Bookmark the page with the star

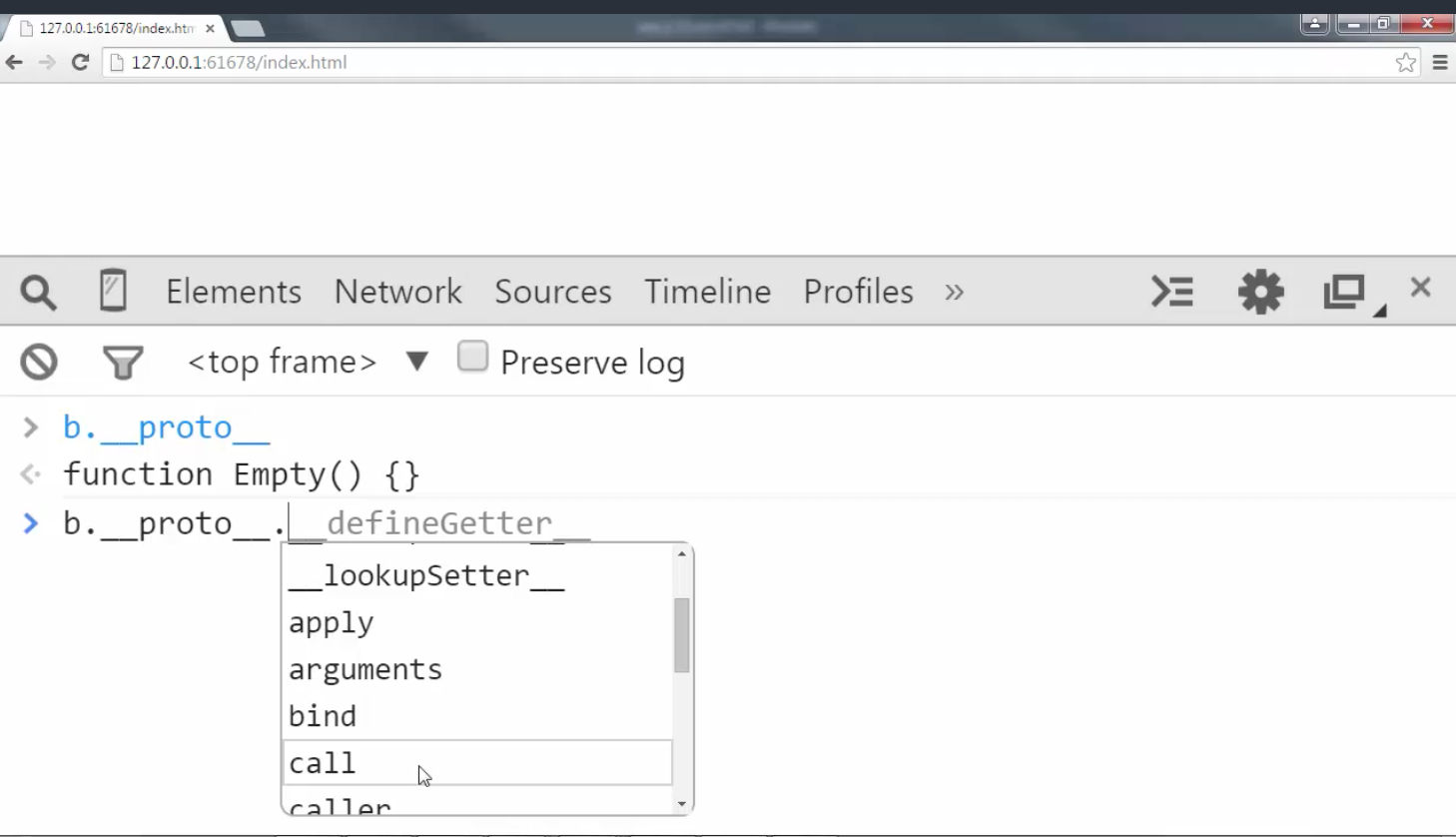pos(1406,62)
